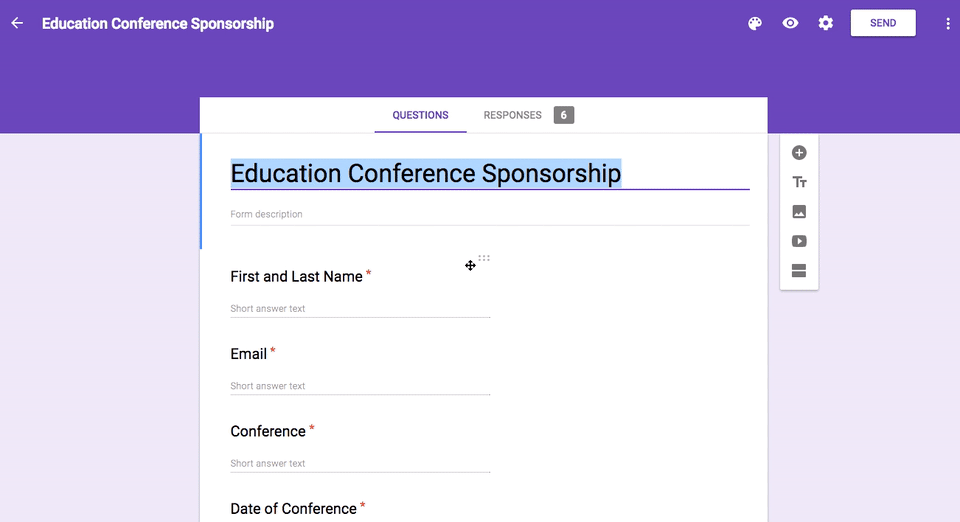Screen dimensions: 960x522
Task: Open the color palette theme icon
Action: coord(755,23)
